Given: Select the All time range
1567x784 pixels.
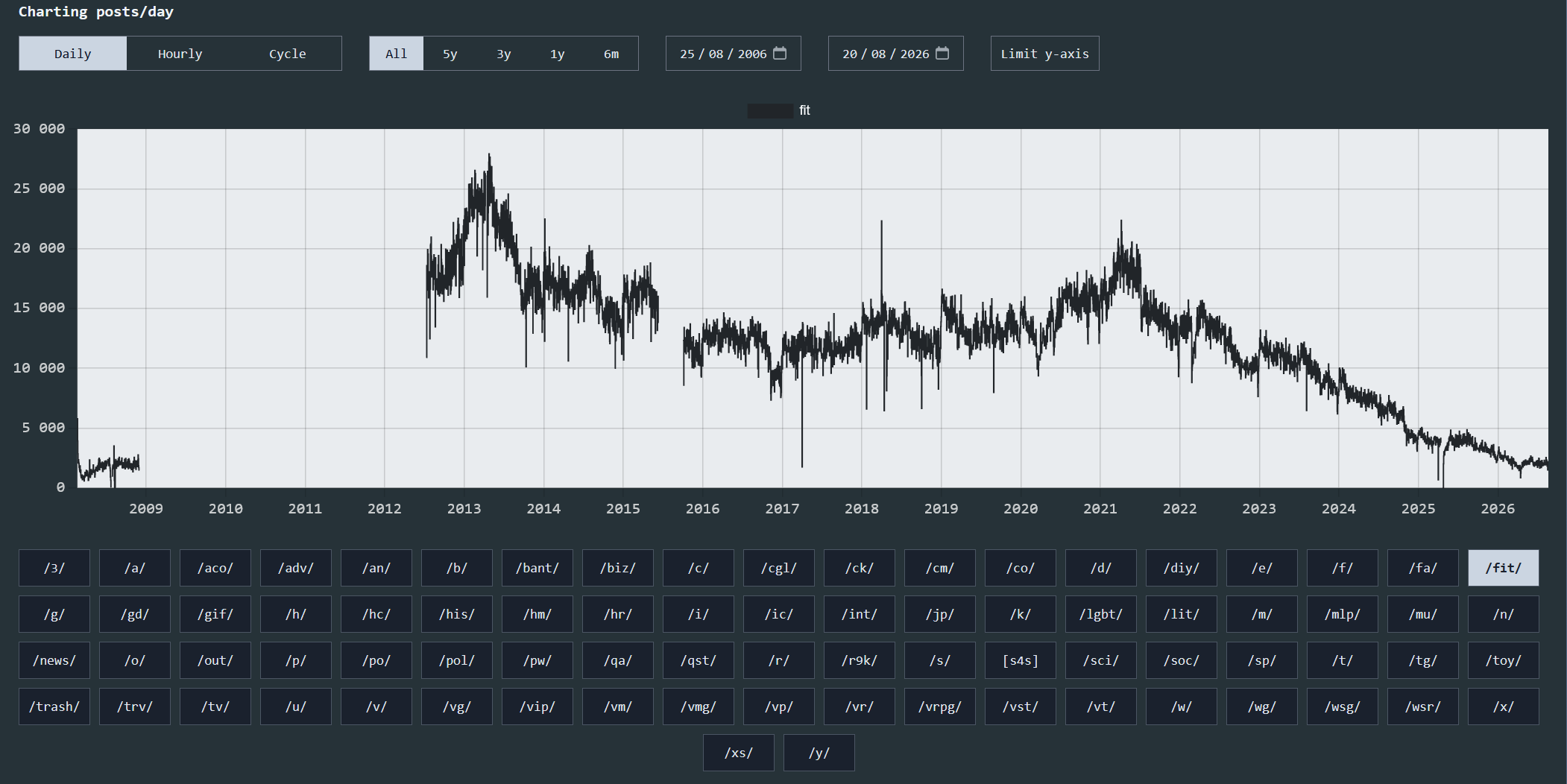Looking at the screenshot, I should [x=397, y=54].
